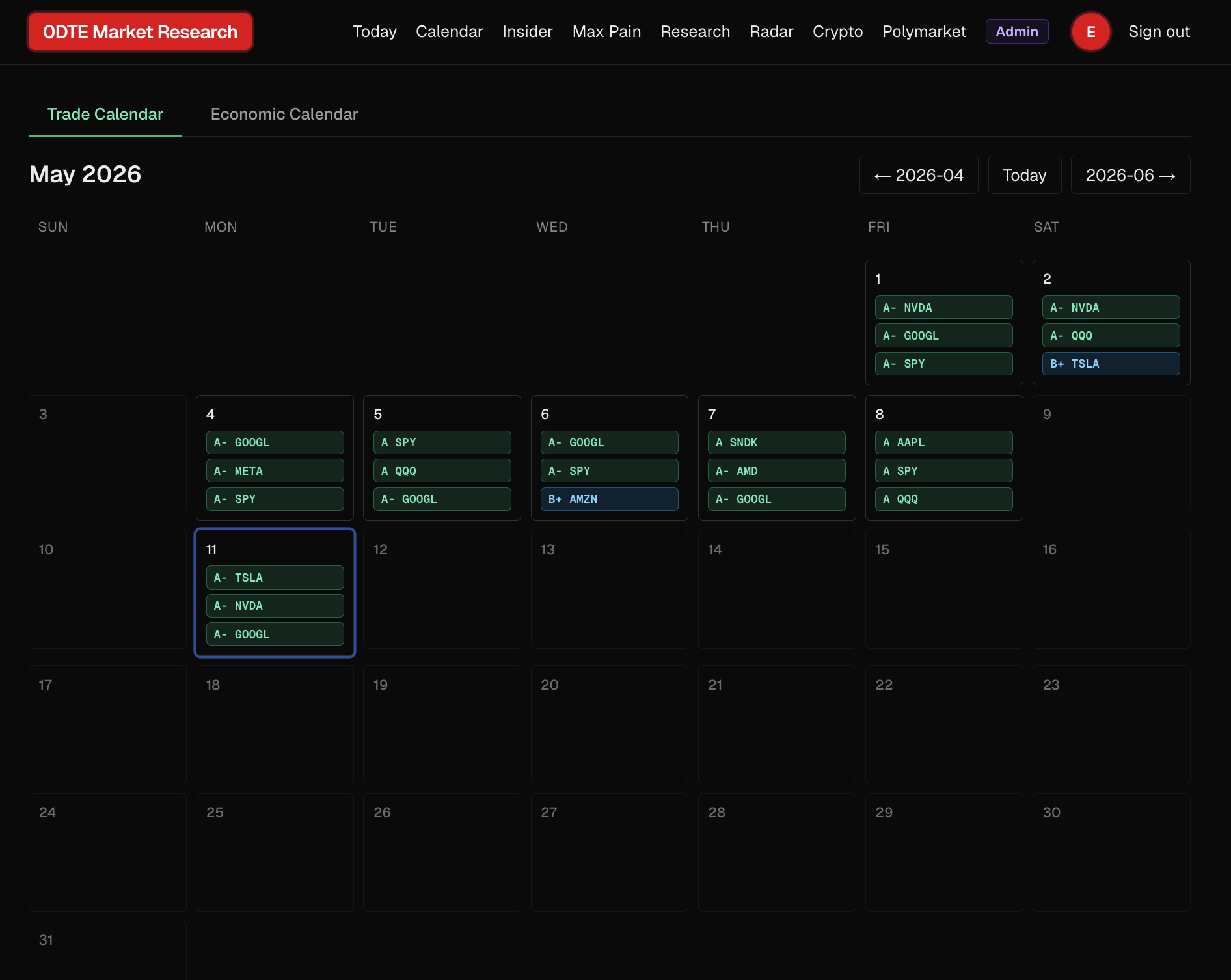Open A SNDK trade on May 7
Screen dimensions: 1231x980
[777, 442]
